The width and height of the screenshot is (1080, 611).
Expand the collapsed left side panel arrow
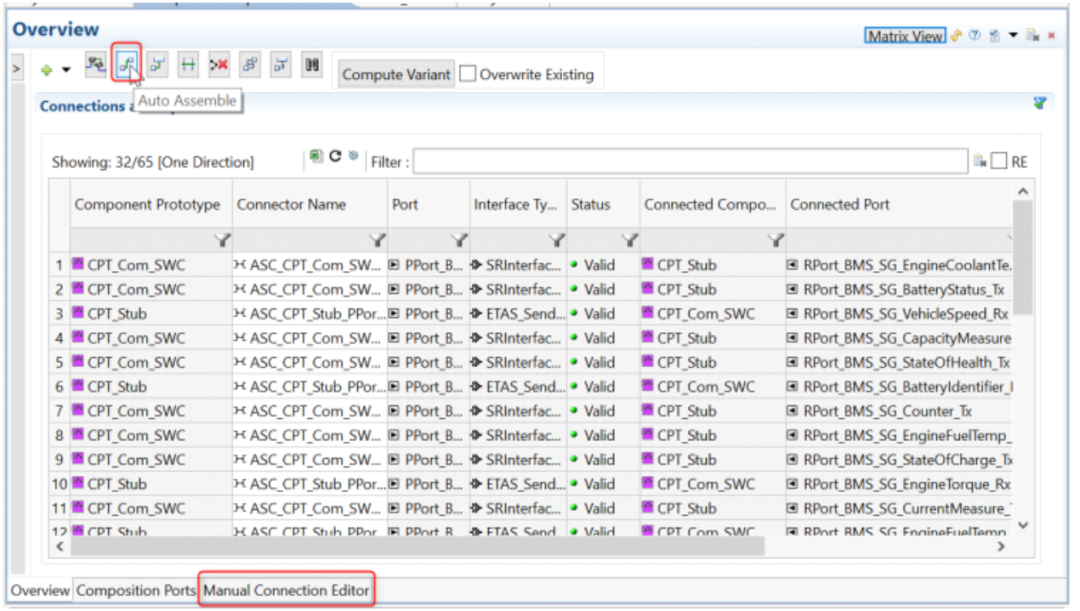tap(17, 69)
